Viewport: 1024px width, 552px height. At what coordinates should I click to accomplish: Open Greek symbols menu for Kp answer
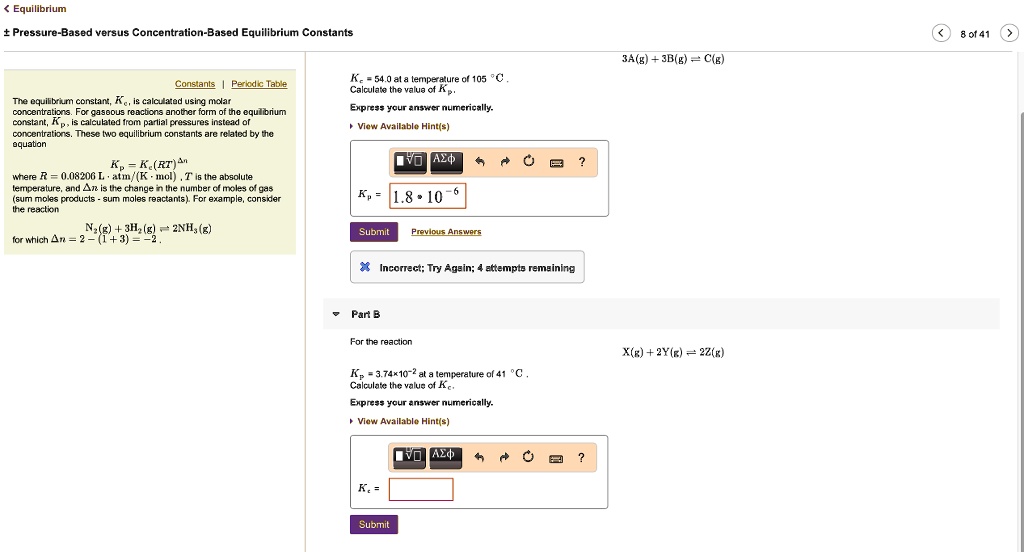tap(445, 160)
